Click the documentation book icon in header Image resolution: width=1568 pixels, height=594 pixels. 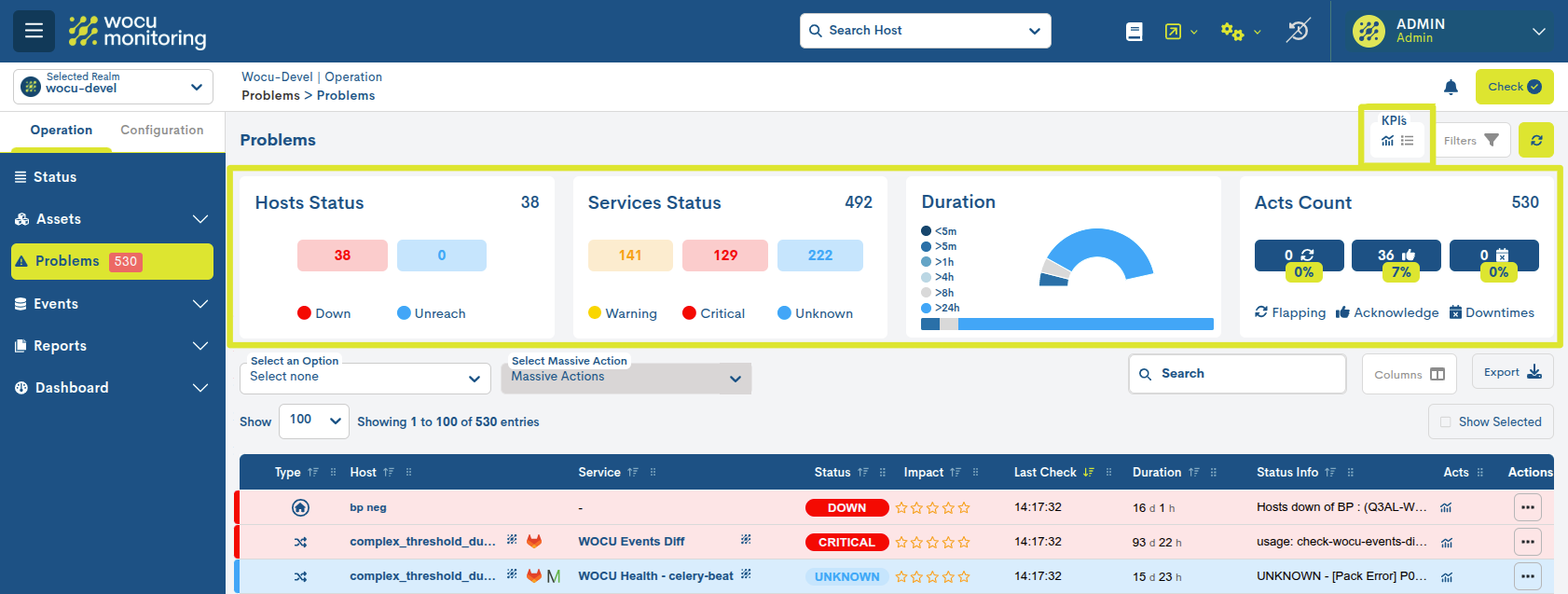pyautogui.click(x=1134, y=32)
